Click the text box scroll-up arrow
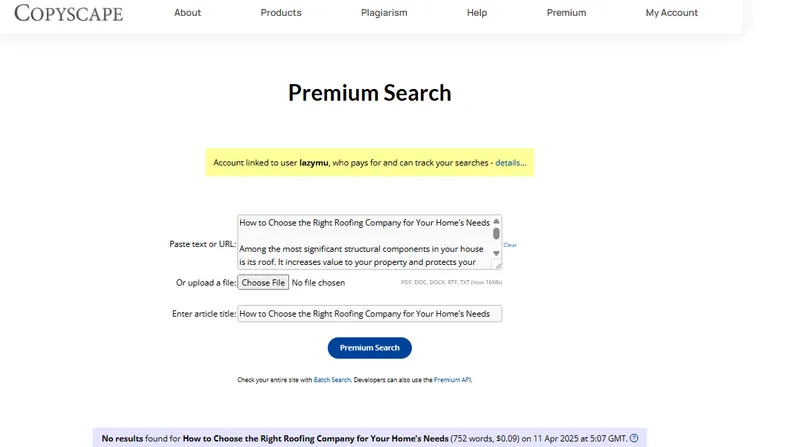Viewport: 800px width, 447px height. (496, 221)
